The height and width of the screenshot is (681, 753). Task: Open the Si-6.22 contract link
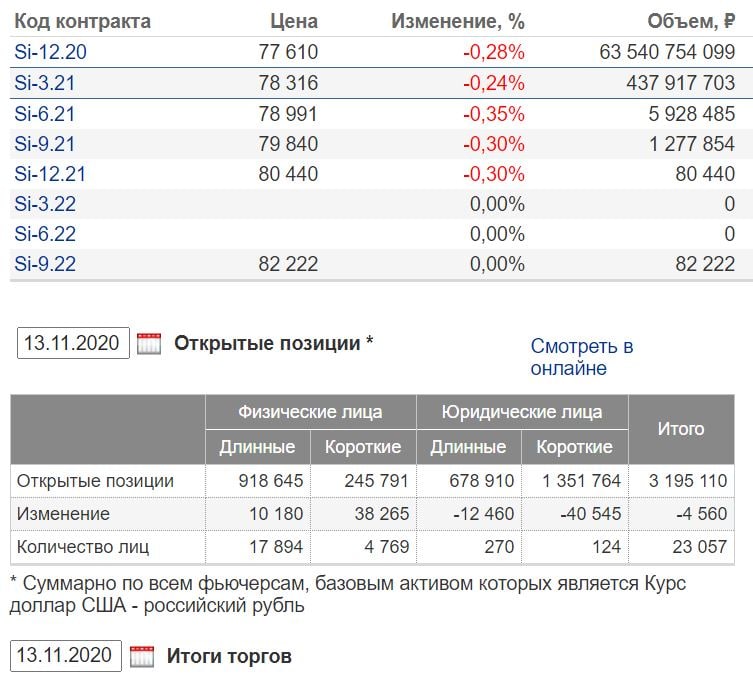[45, 234]
